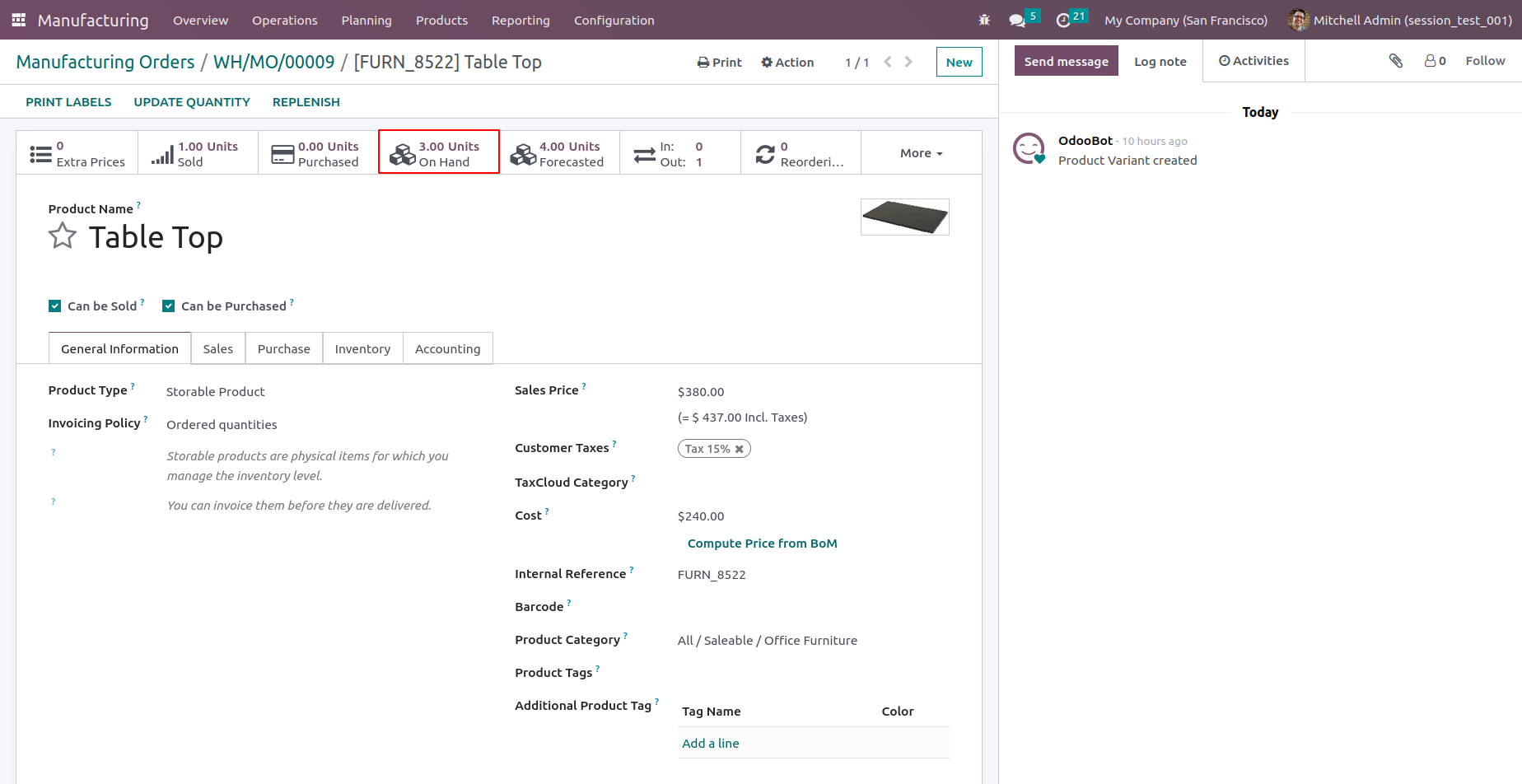Open the Operations menu
Screen dimensions: 1522x784
[284, 20]
